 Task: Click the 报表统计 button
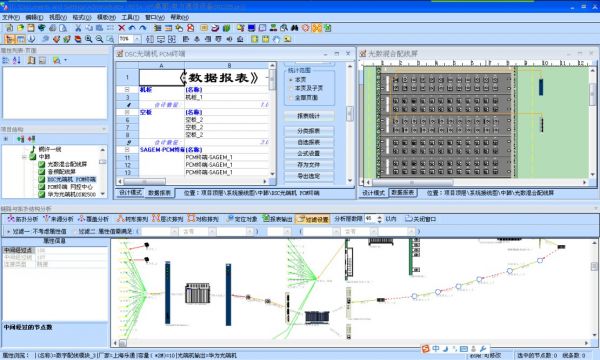point(309,116)
